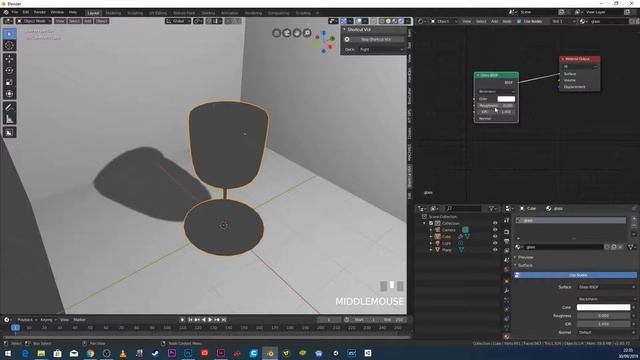Click the white Color swatch in properties

[603, 307]
